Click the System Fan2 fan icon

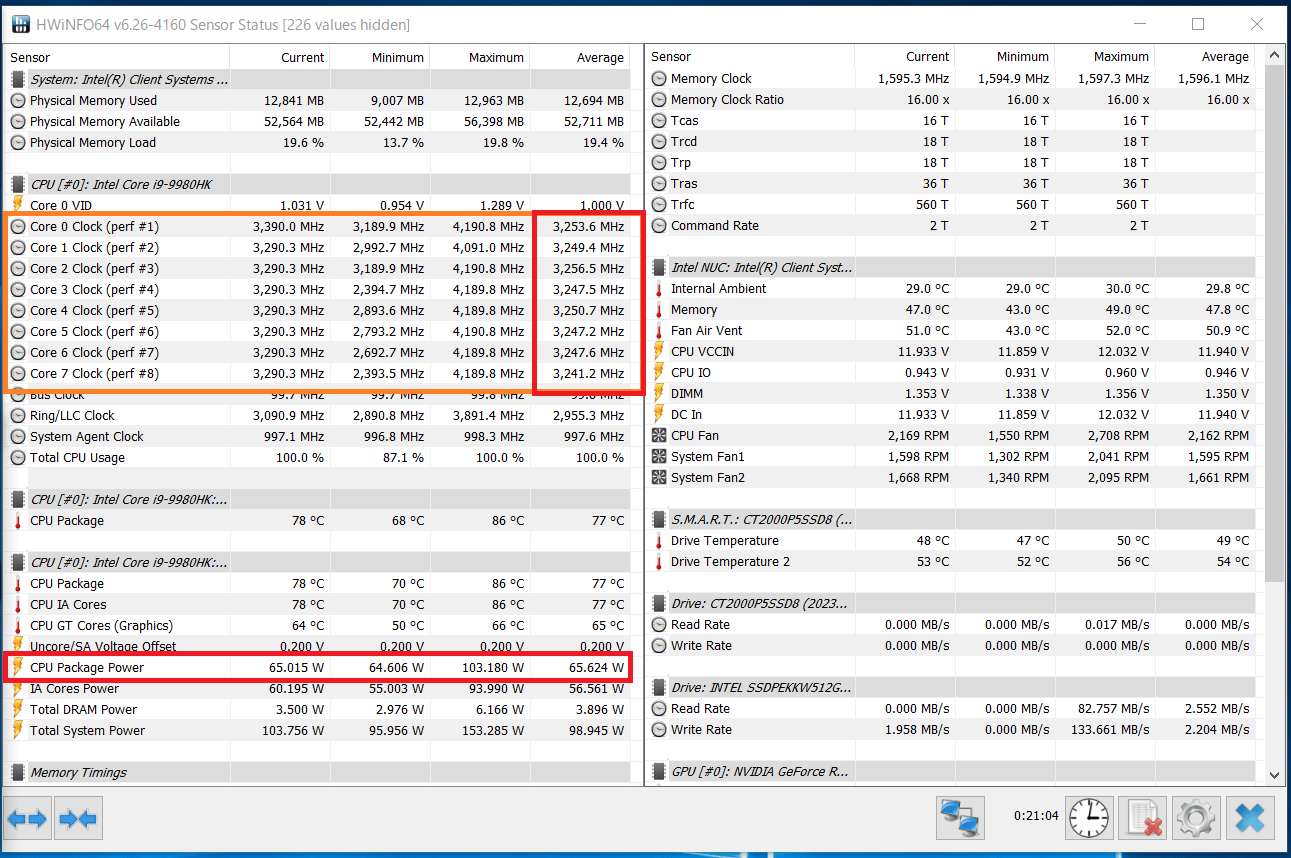[659, 477]
